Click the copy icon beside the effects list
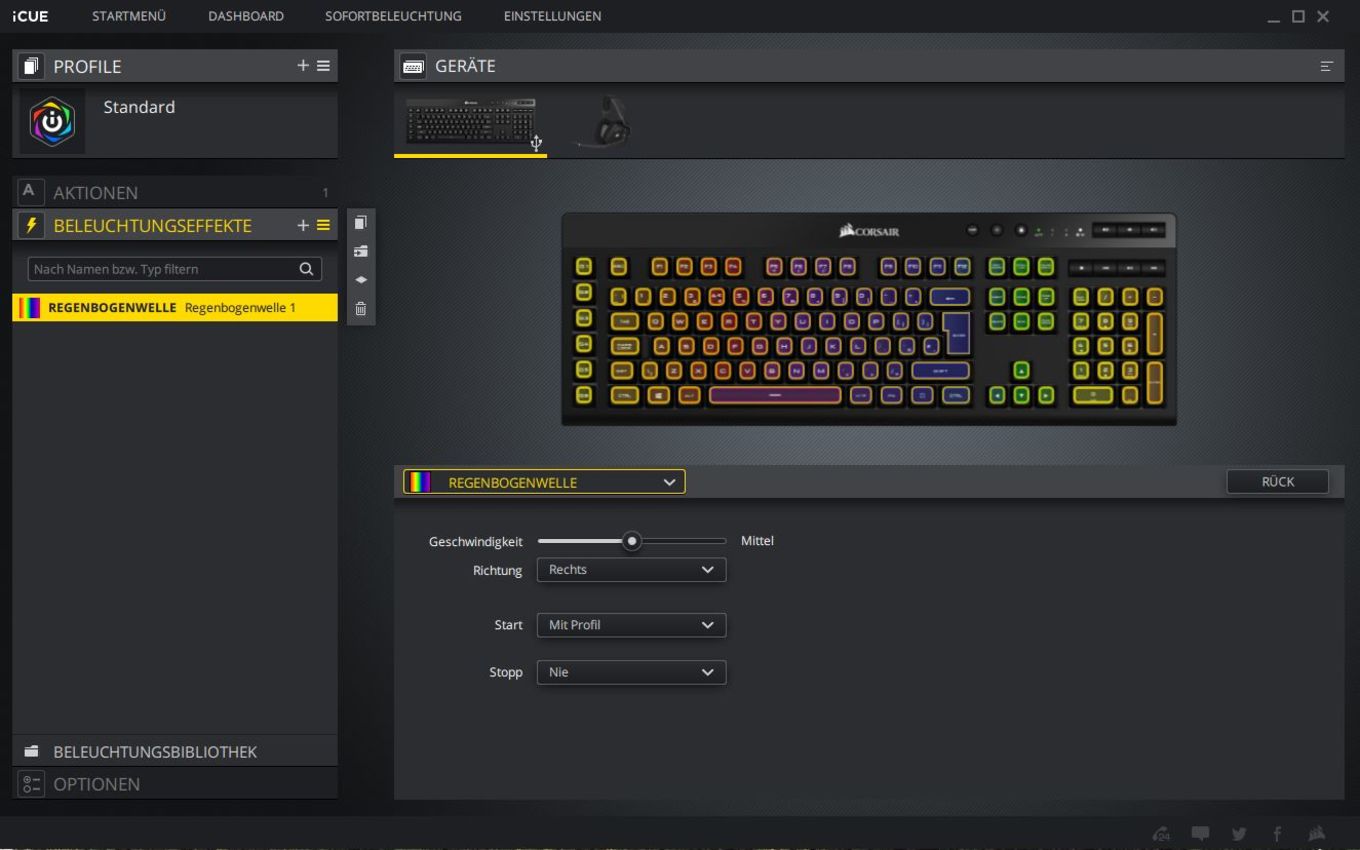 (361, 222)
